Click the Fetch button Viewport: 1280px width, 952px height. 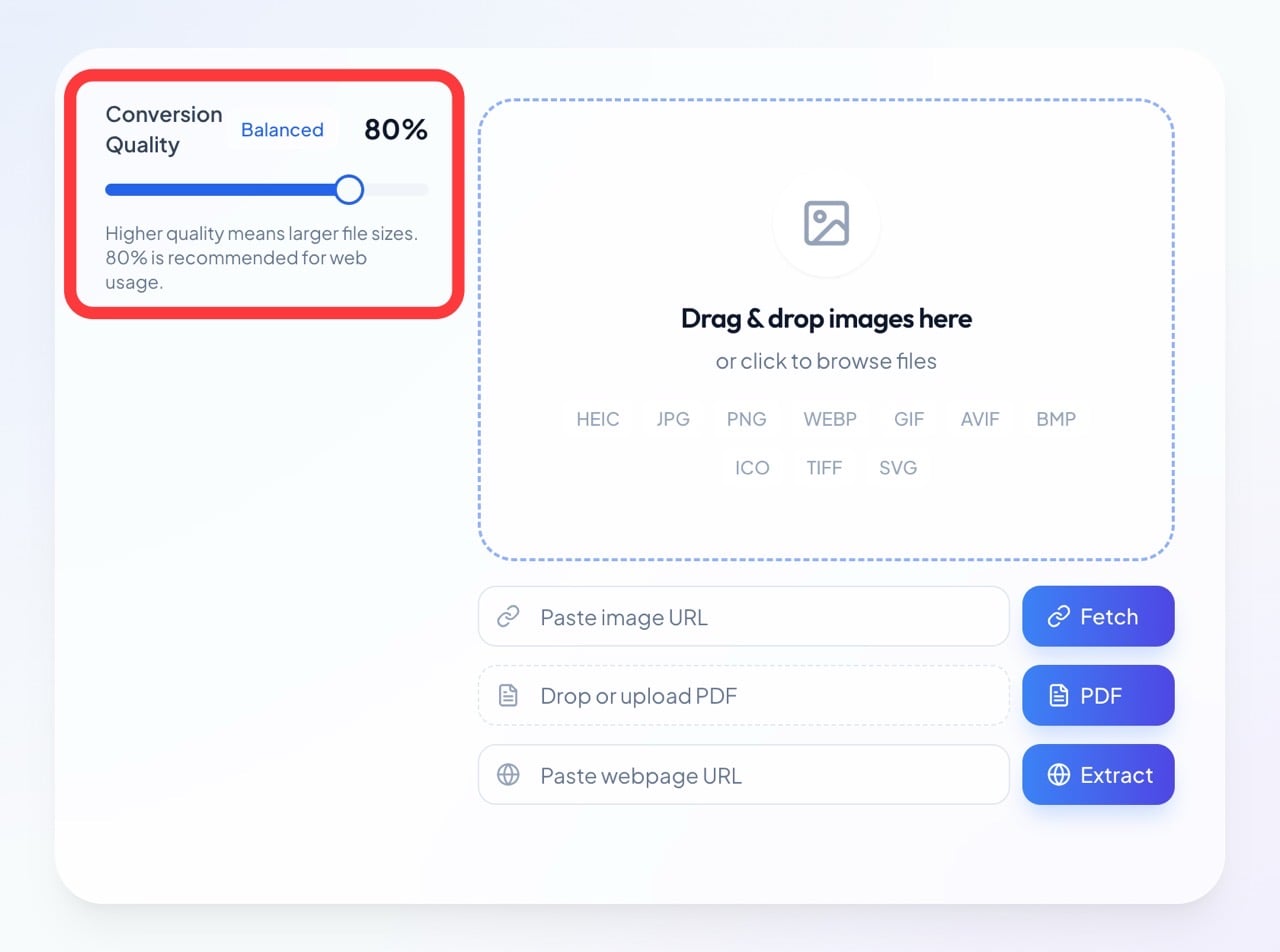tap(1098, 616)
